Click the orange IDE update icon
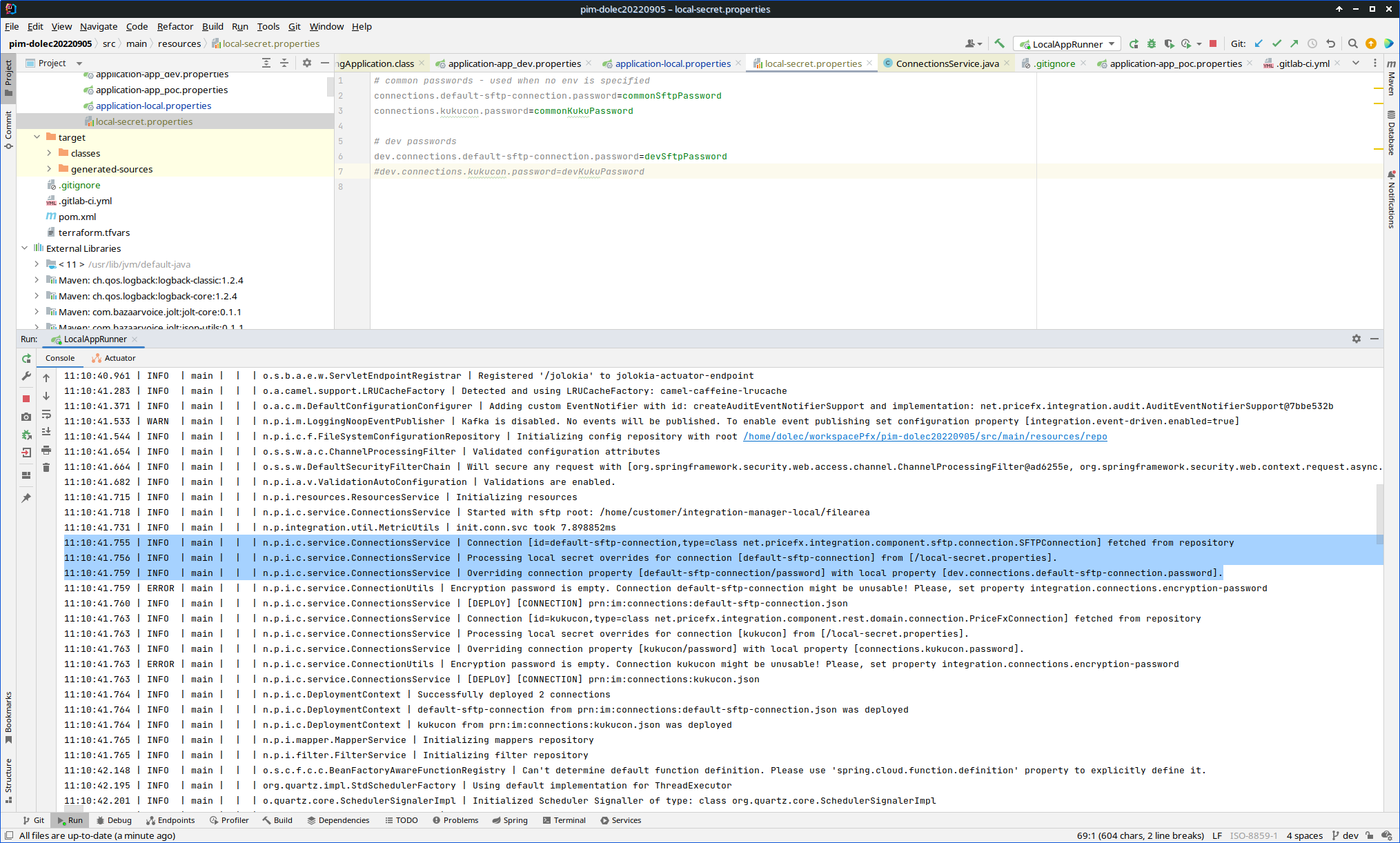This screenshot has width=1400, height=843. 1371,43
